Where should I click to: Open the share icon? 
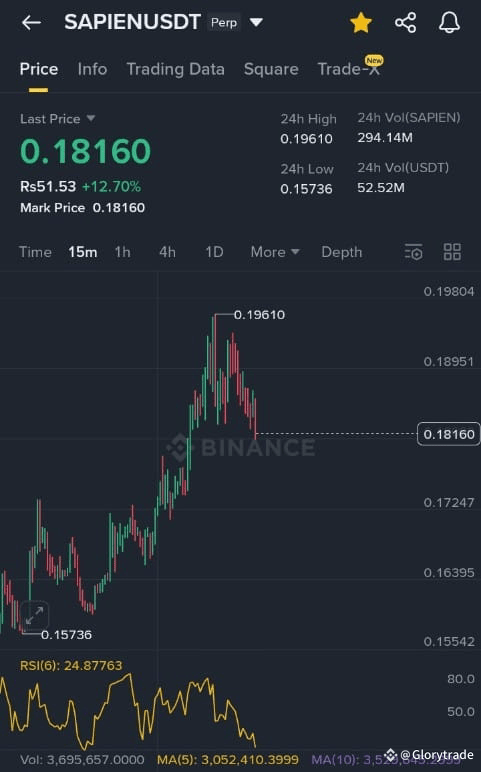[x=406, y=23]
